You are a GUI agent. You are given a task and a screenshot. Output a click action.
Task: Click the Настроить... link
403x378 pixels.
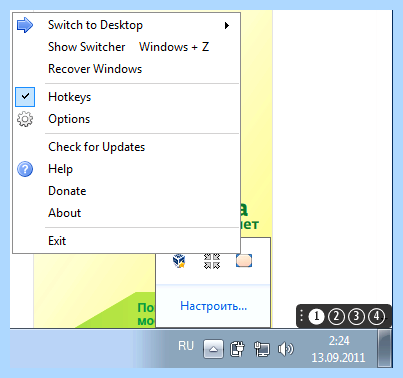point(214,306)
